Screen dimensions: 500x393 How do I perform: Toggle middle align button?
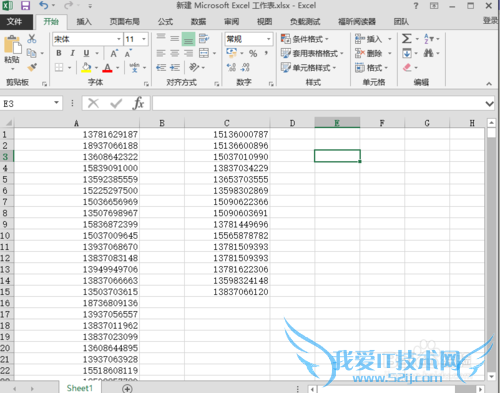click(x=175, y=39)
